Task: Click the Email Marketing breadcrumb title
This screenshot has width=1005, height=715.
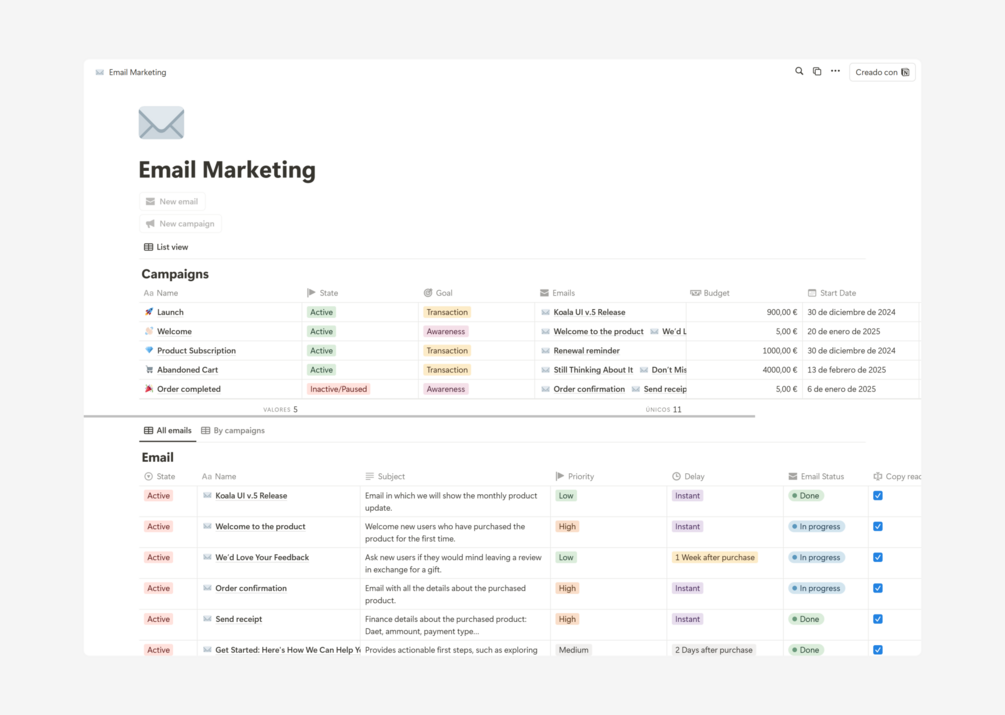Action: click(137, 72)
